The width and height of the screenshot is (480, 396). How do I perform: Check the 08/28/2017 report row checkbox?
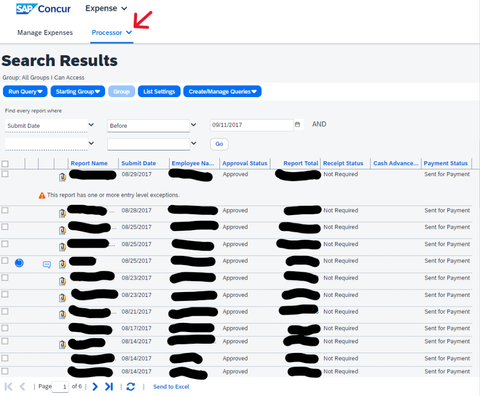[x=5, y=210]
